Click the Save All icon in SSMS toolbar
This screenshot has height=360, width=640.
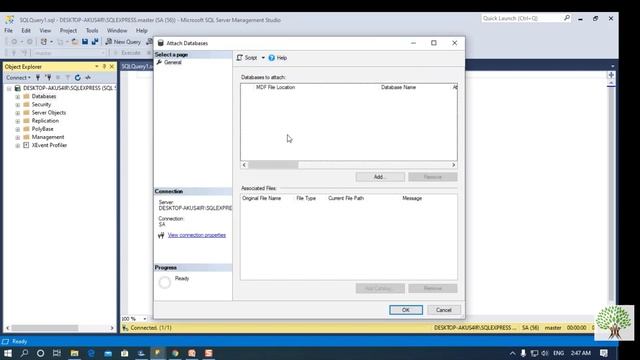coord(95,42)
